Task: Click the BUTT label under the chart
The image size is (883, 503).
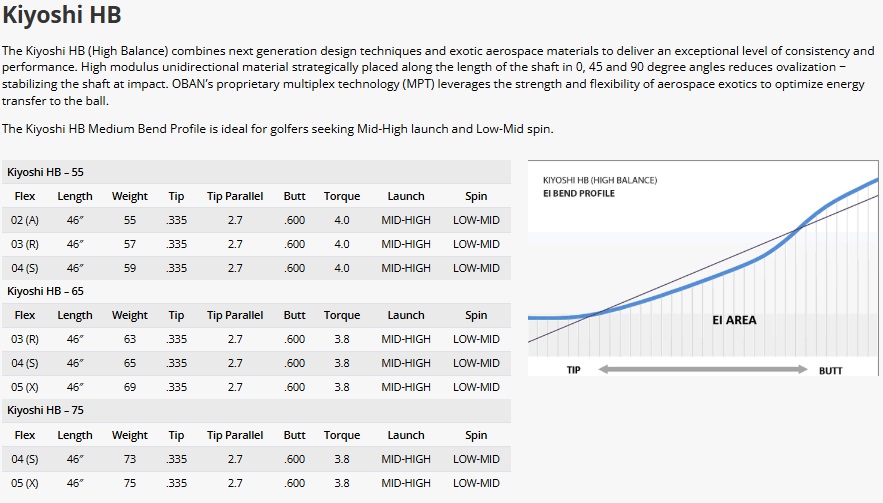Action: pyautogui.click(x=831, y=371)
